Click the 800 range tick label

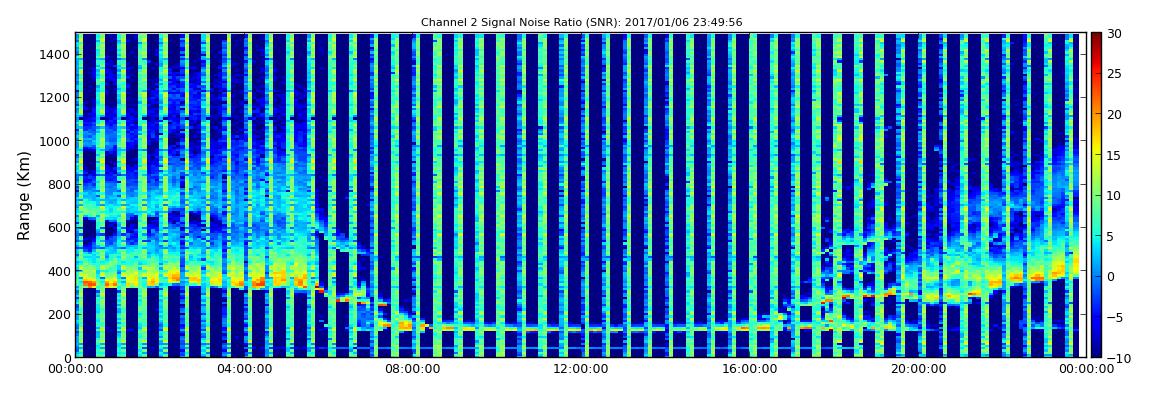59,184
